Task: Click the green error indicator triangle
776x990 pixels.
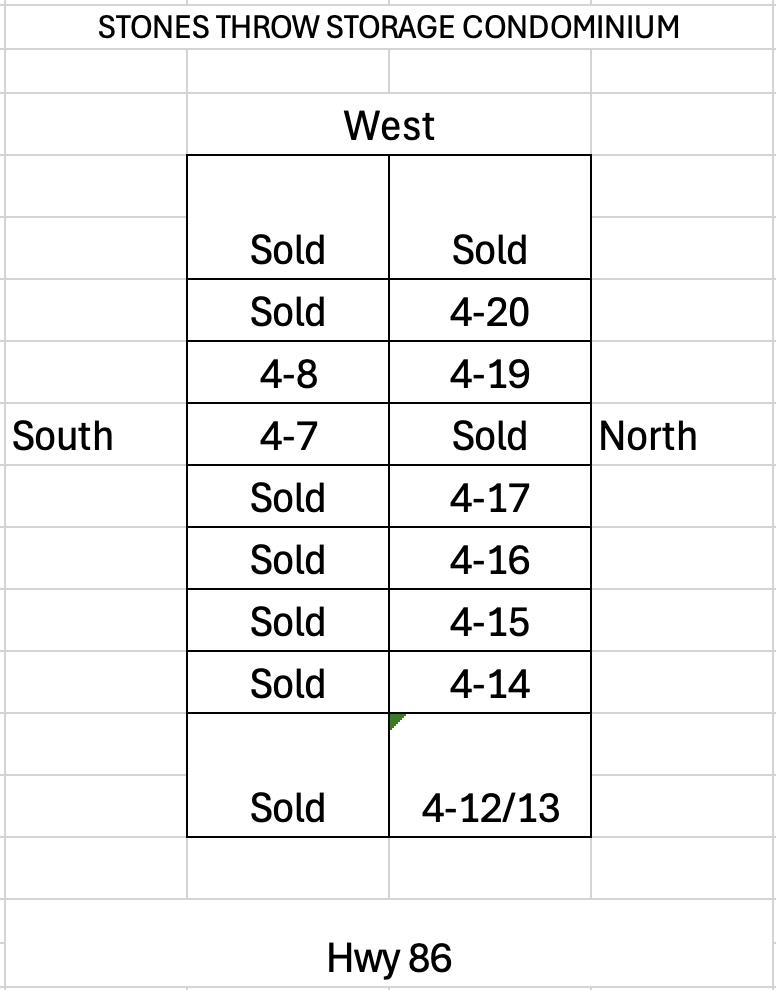Action: tap(395, 721)
